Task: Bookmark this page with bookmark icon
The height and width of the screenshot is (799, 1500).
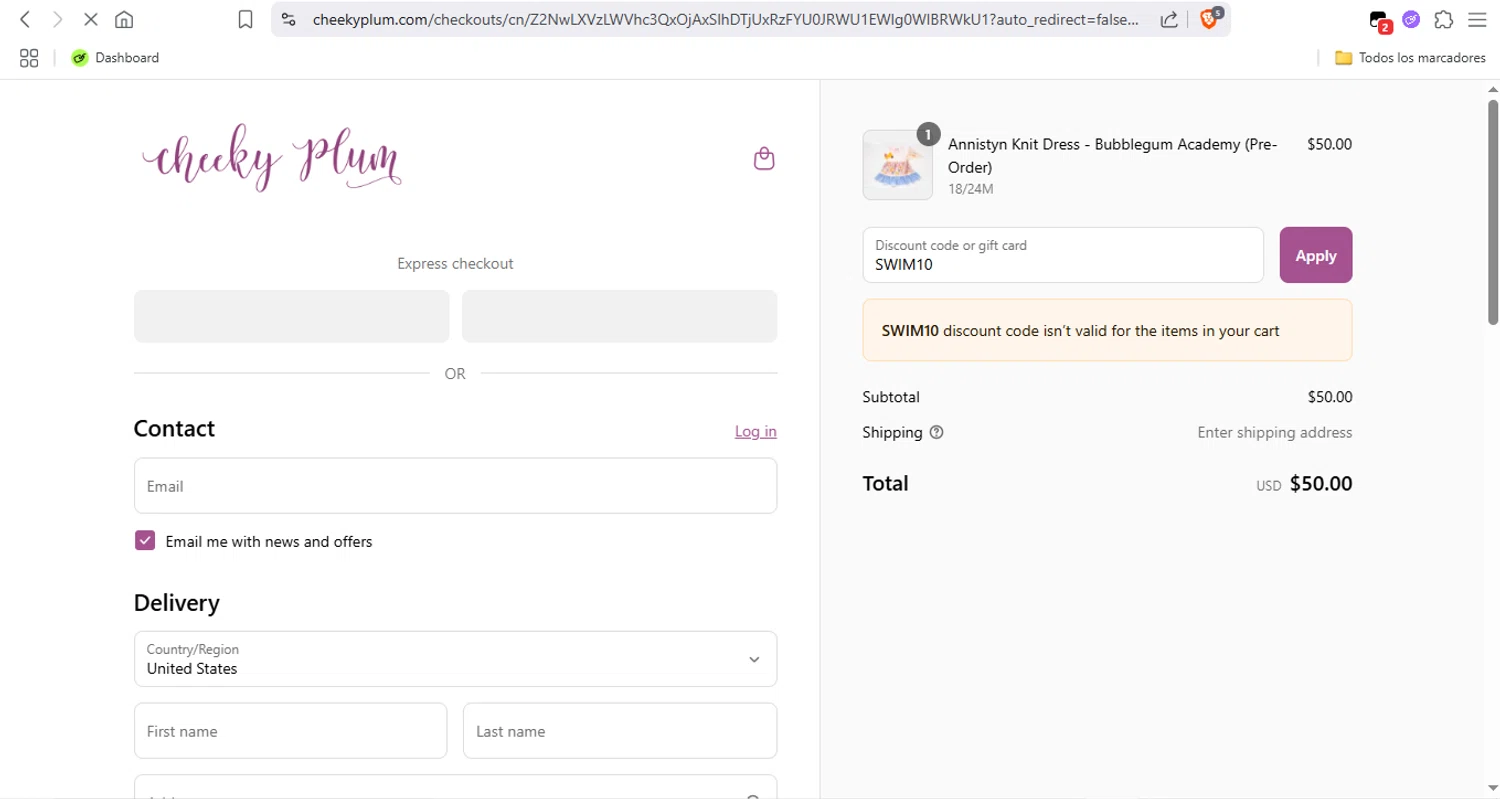Action: 245,19
